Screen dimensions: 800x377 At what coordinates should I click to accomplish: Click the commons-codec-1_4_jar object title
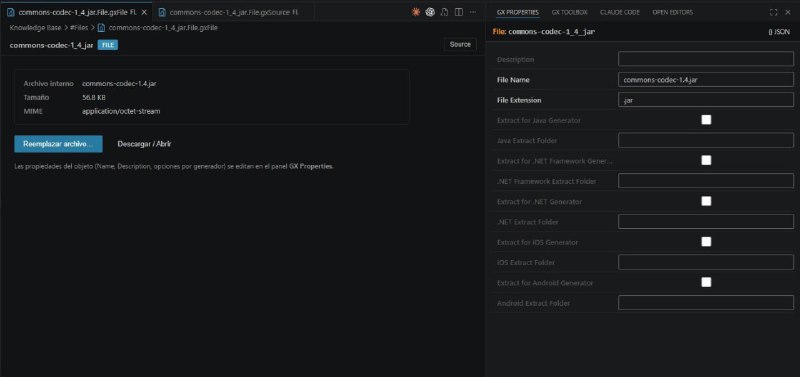[x=52, y=45]
